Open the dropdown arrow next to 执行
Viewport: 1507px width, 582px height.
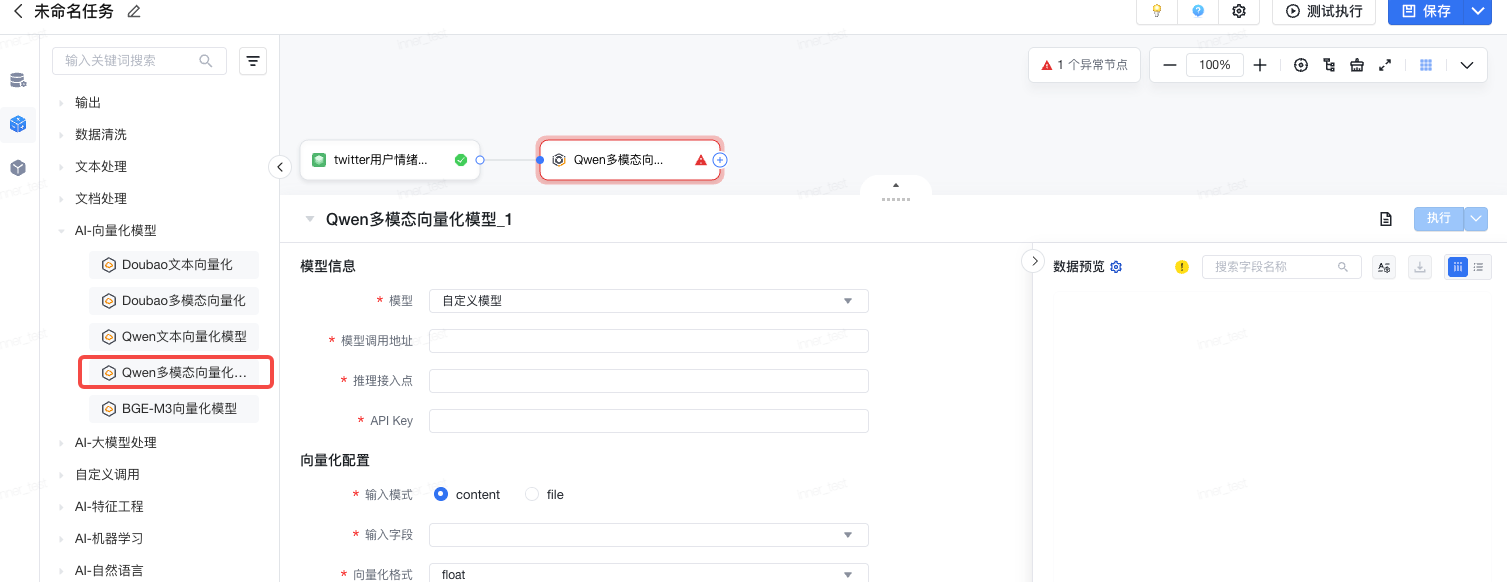point(1476,219)
